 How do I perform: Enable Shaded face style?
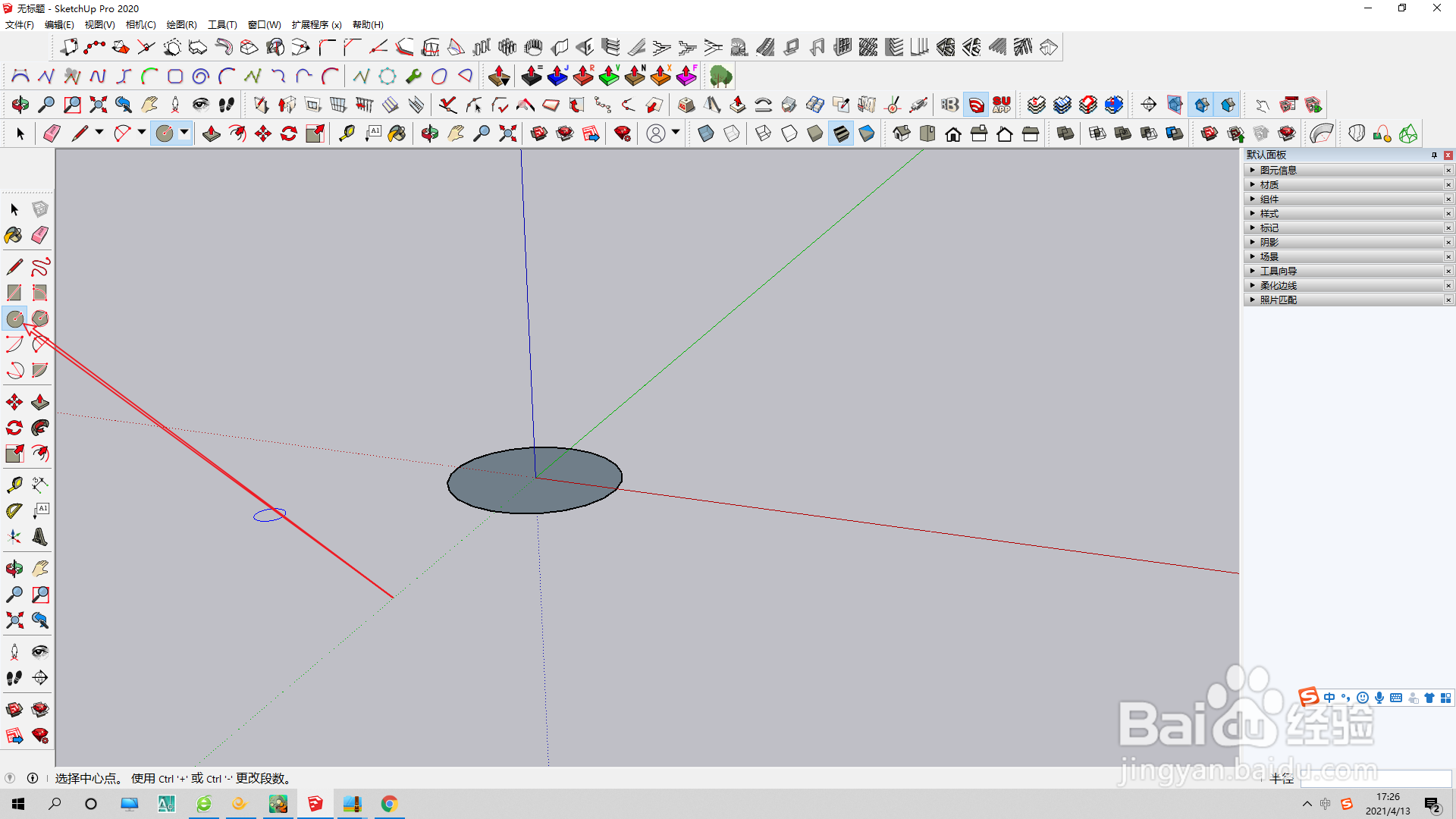815,134
